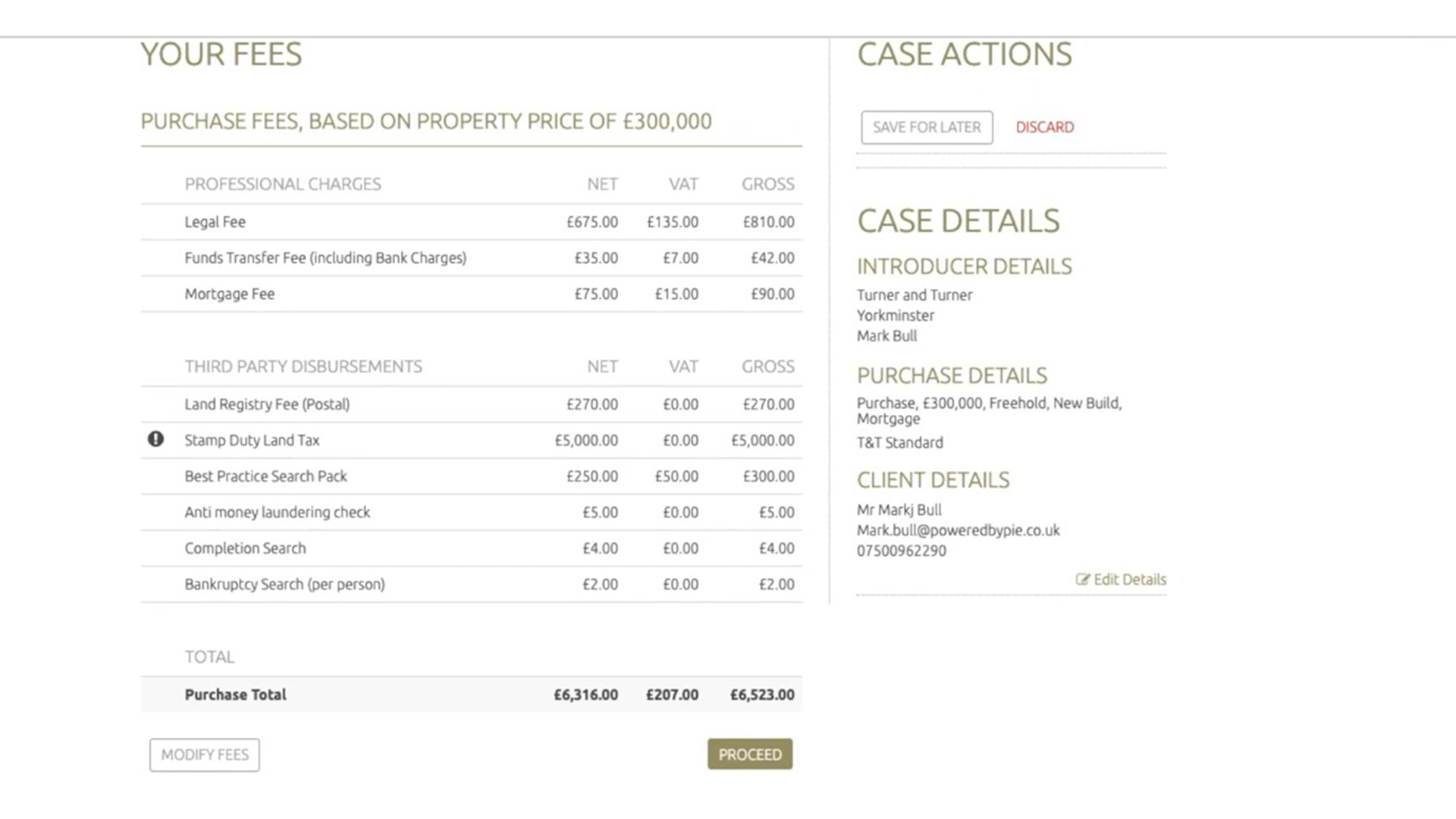Image resolution: width=1456 pixels, height=819 pixels.
Task: Click the Professional Charges section header
Action: pyautogui.click(x=283, y=184)
